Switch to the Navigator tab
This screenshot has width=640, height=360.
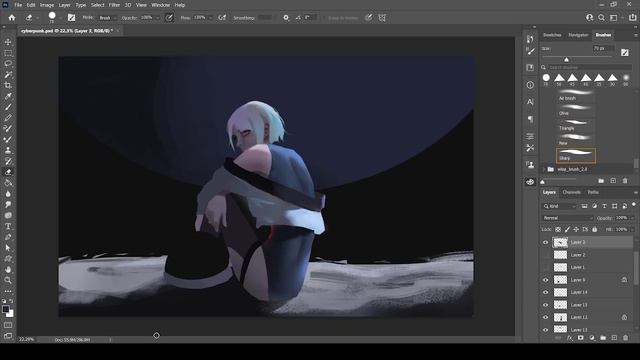[578, 35]
